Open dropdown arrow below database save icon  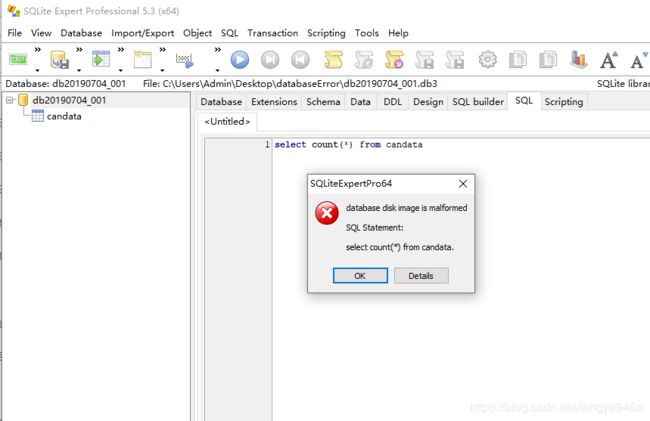click(x=79, y=70)
